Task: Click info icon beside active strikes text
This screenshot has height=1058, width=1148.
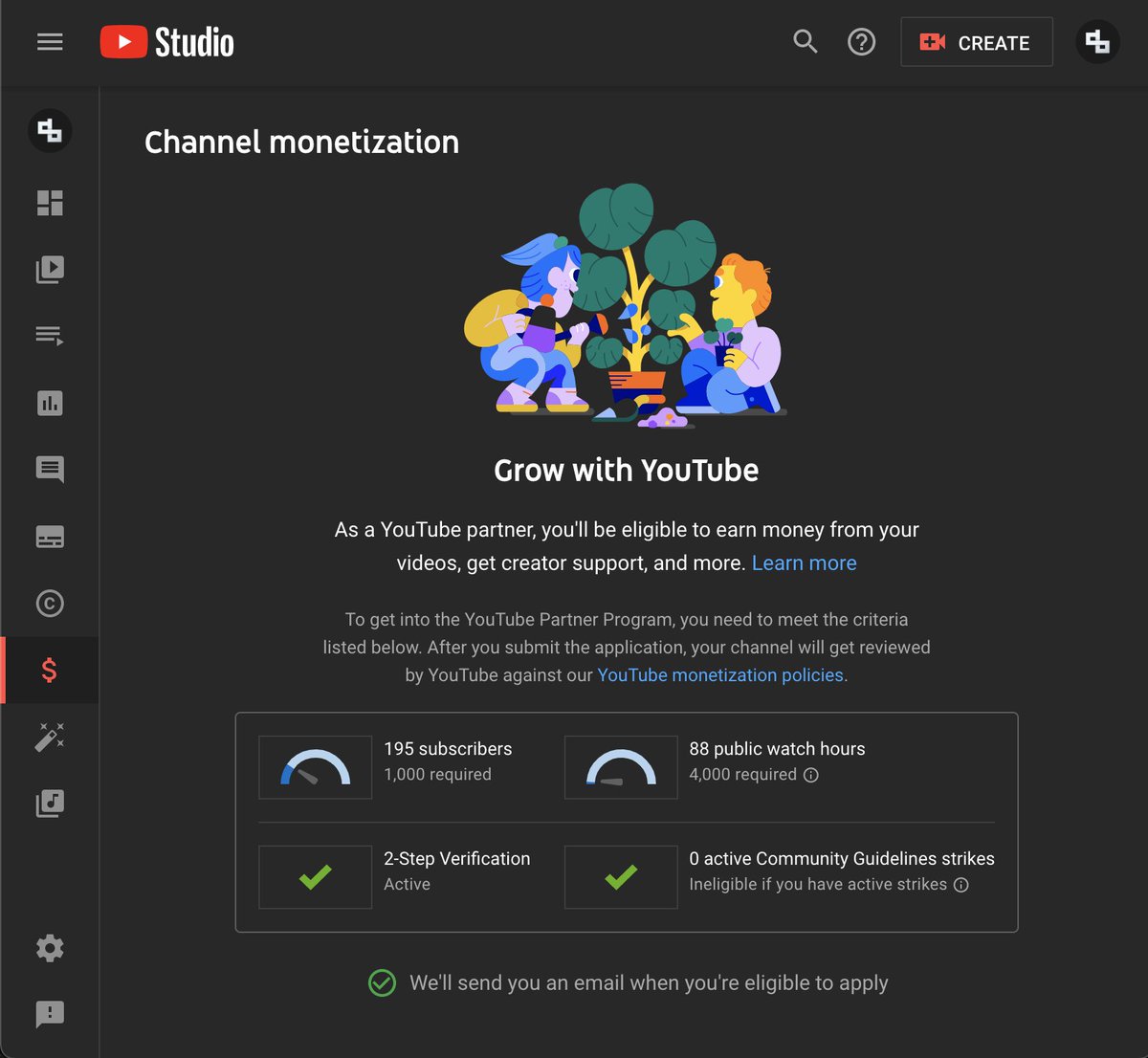Action: pyautogui.click(x=961, y=885)
